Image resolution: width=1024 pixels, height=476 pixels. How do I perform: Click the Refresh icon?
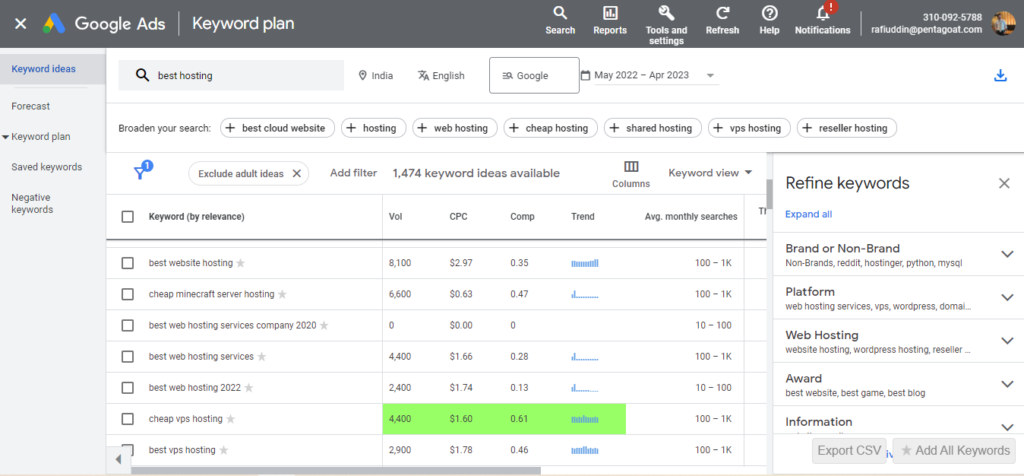[722, 20]
